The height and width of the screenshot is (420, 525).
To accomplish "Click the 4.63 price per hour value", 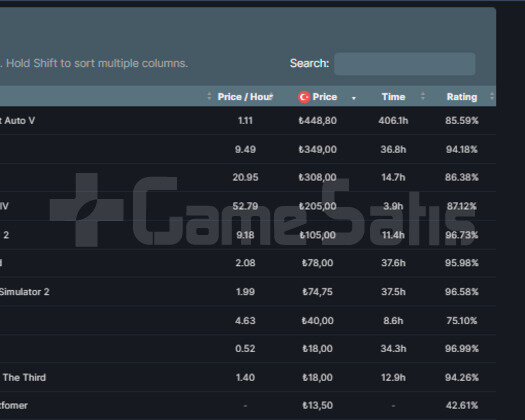I will coord(245,321).
